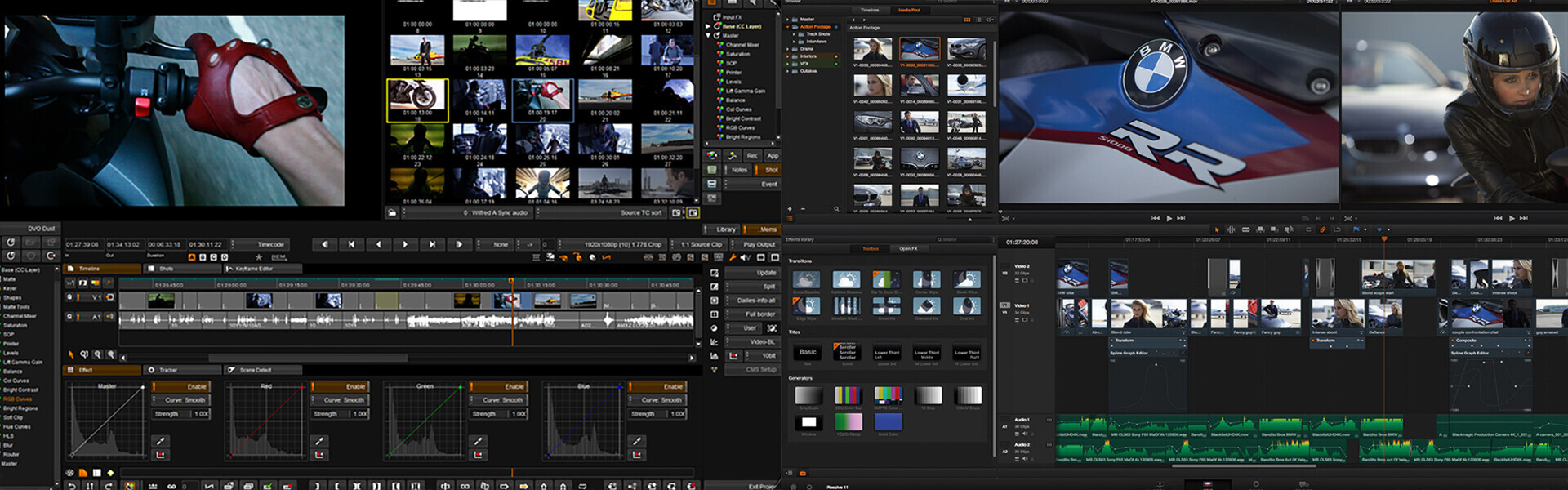Enable Master curve
The image size is (1568, 490).
(x=181, y=386)
